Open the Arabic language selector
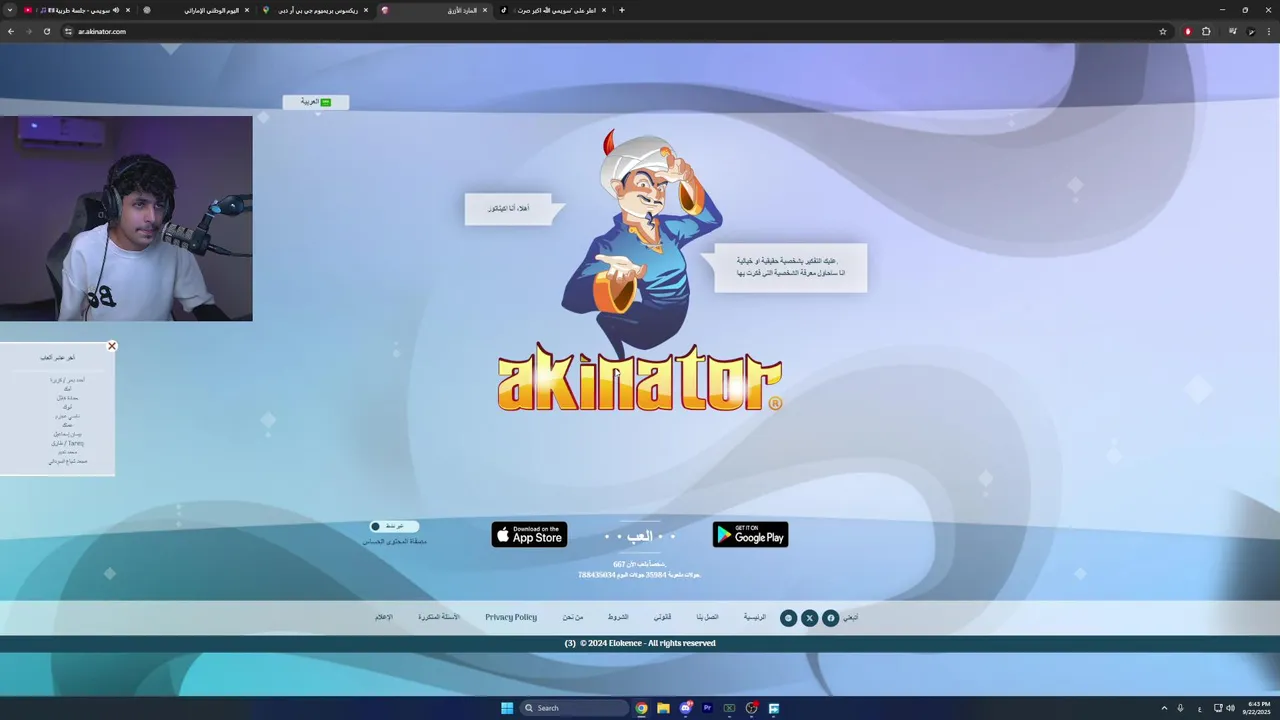This screenshot has height=720, width=1280. coord(316,102)
